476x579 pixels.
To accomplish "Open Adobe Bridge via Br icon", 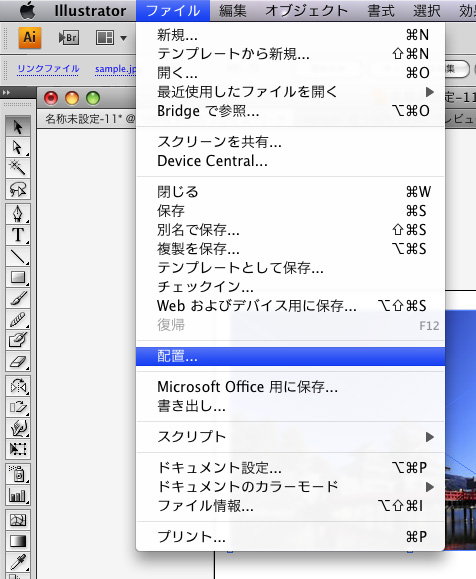I will [69, 38].
